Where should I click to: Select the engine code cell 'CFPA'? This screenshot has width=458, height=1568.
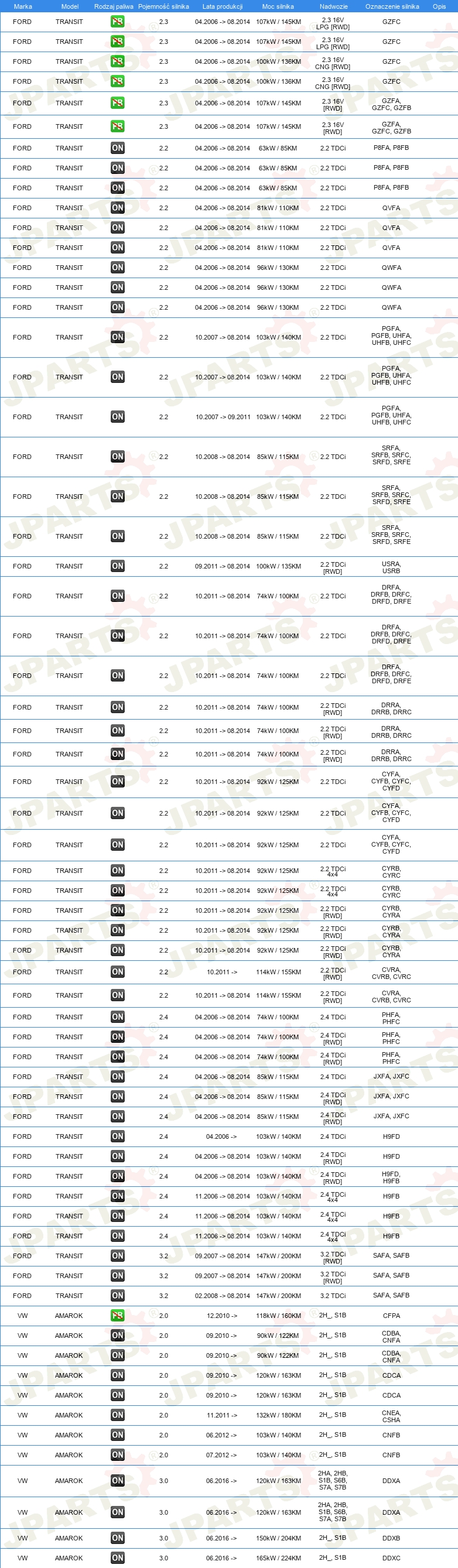[391, 1316]
